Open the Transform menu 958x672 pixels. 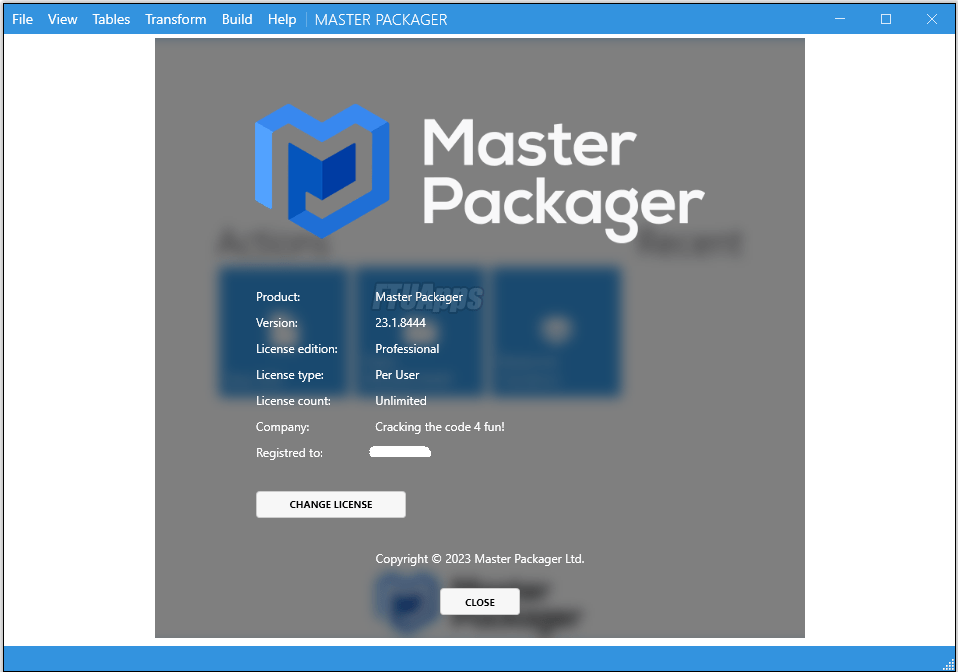point(175,20)
